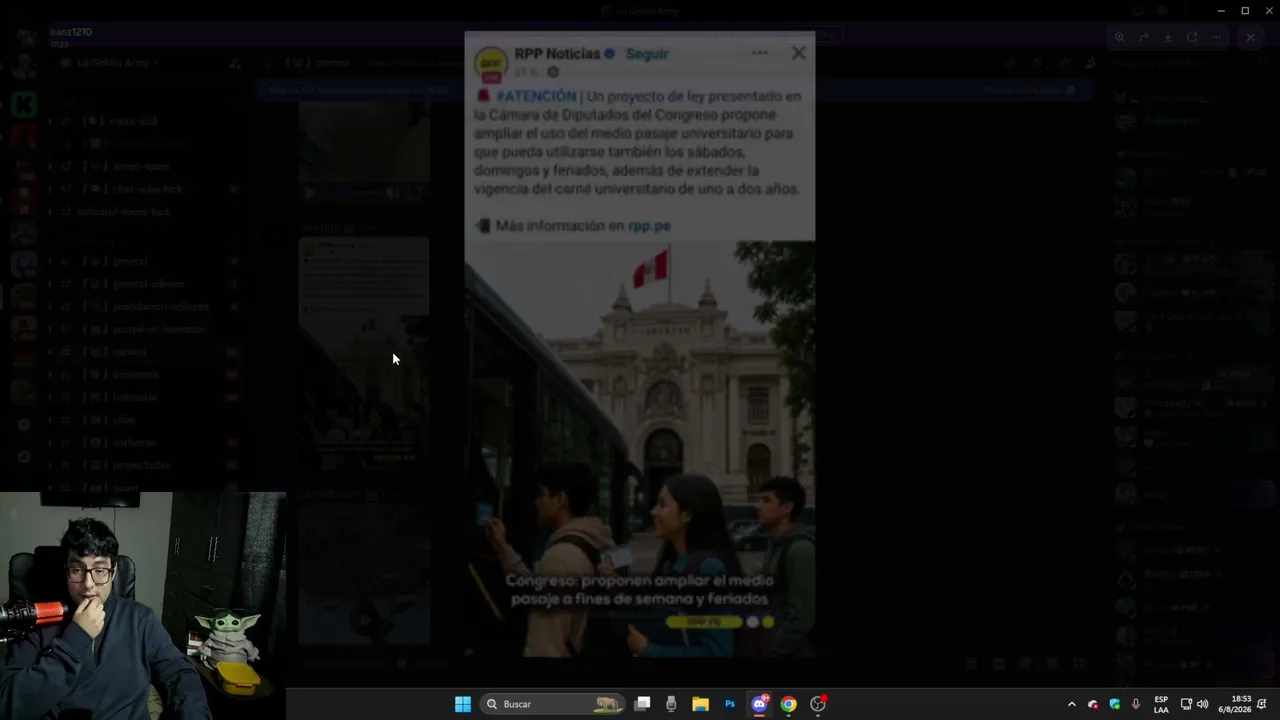Download the previewed image
1280x720 pixels.
pyautogui.click(x=1168, y=37)
